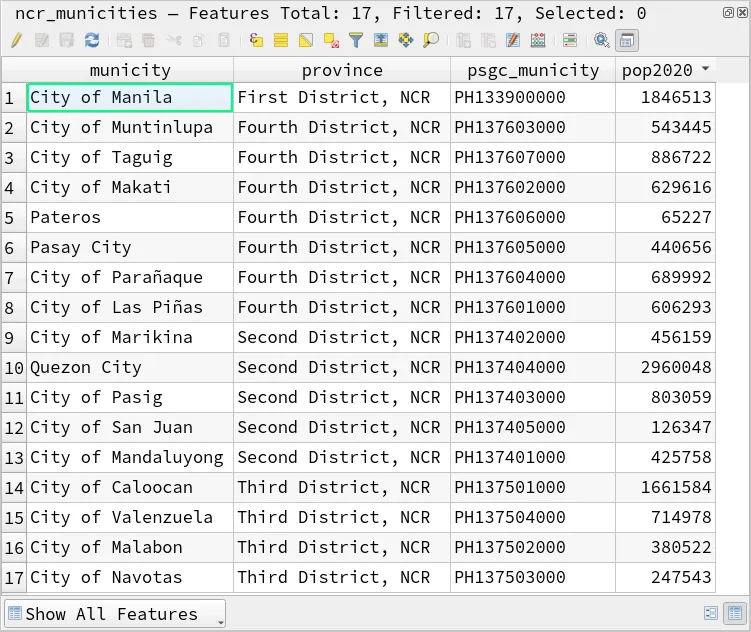Click the Delete selected features trash icon
The image size is (751, 632).
click(x=148, y=40)
